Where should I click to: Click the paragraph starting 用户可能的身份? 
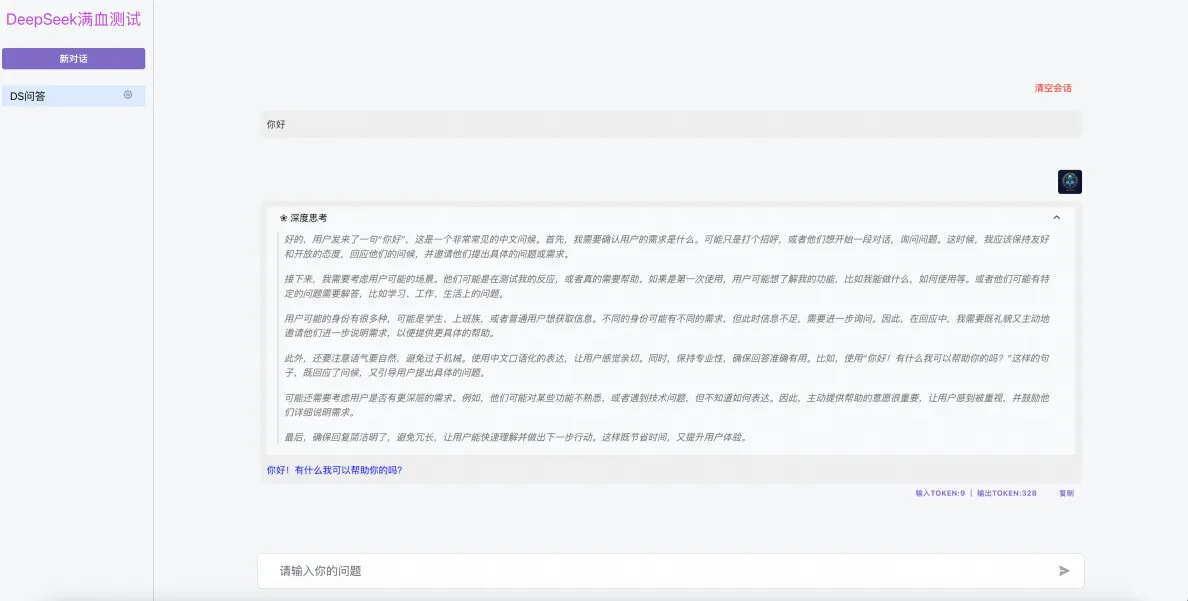pyautogui.click(x=667, y=325)
